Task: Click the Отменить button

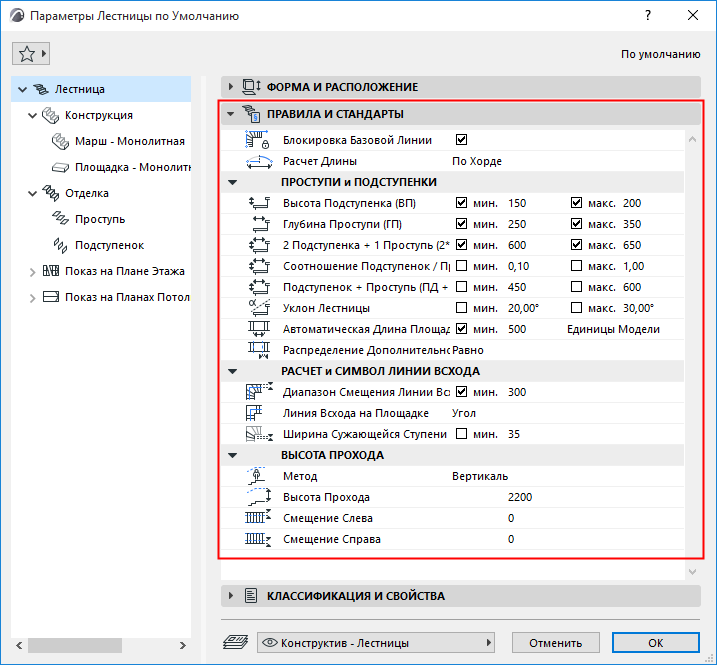Action: point(556,643)
